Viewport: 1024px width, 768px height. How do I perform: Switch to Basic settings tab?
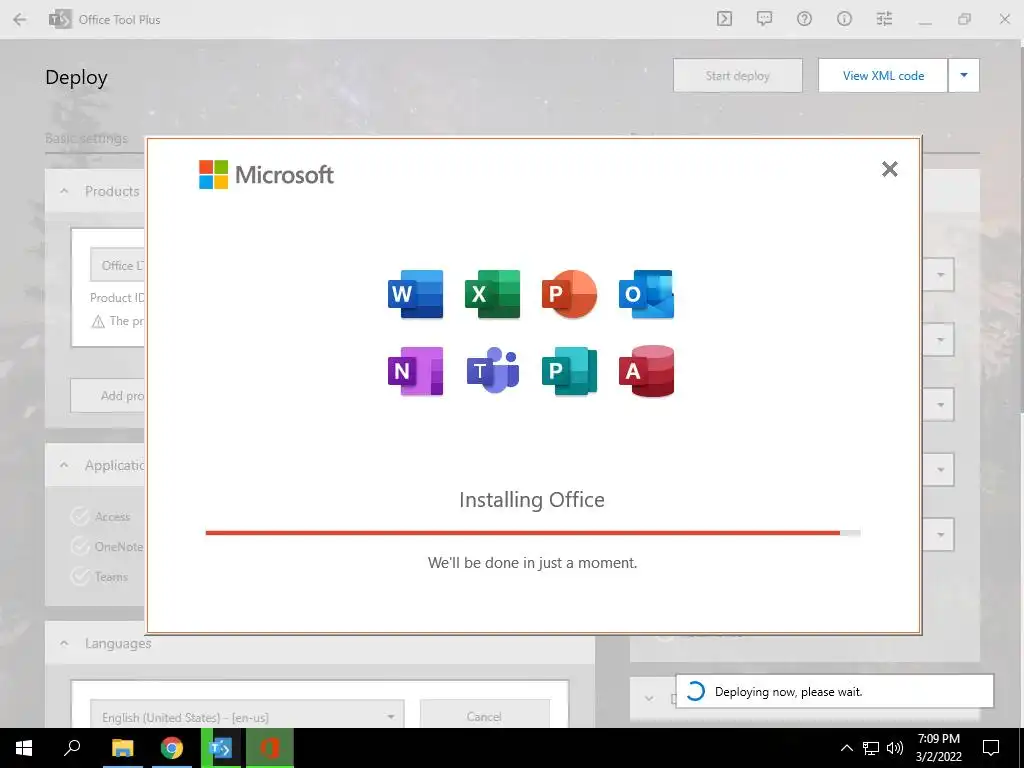[86, 138]
